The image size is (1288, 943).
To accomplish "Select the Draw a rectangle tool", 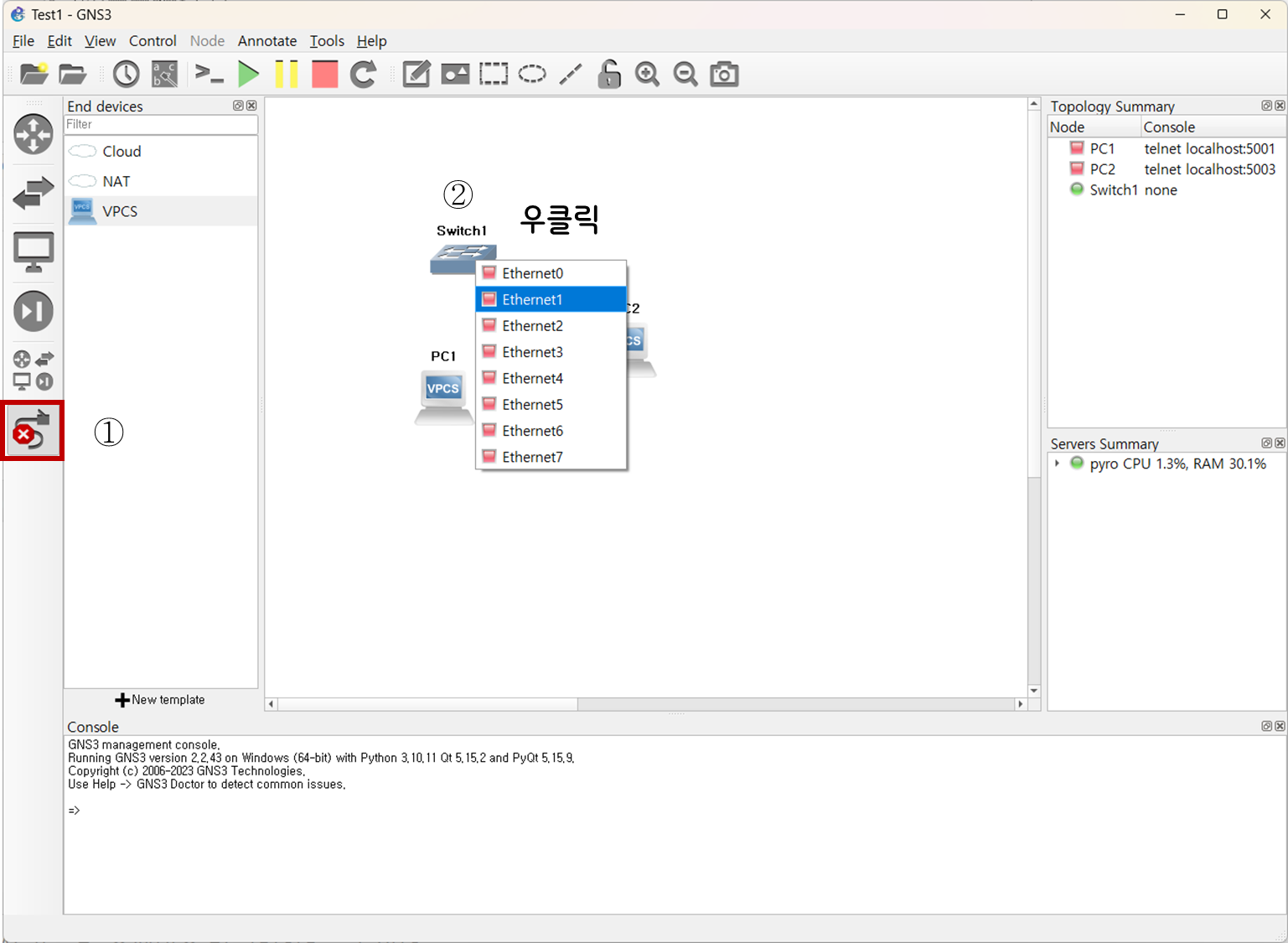I will [x=494, y=74].
